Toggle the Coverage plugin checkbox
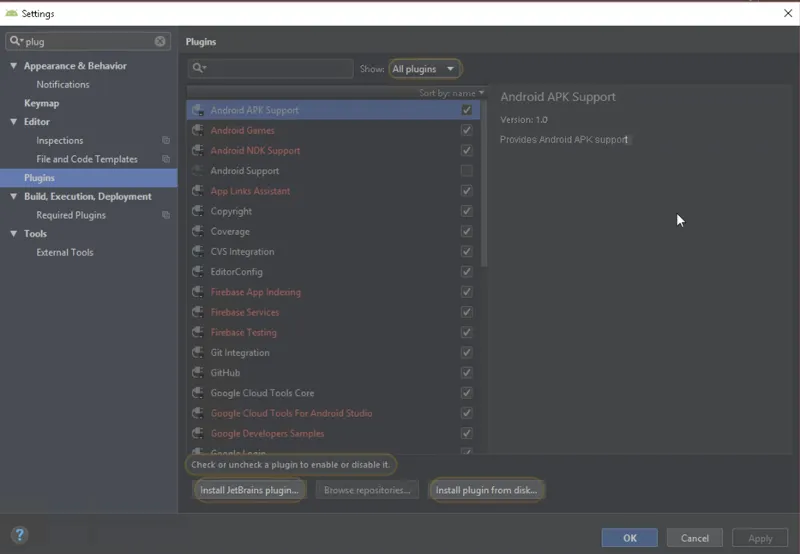 click(466, 231)
